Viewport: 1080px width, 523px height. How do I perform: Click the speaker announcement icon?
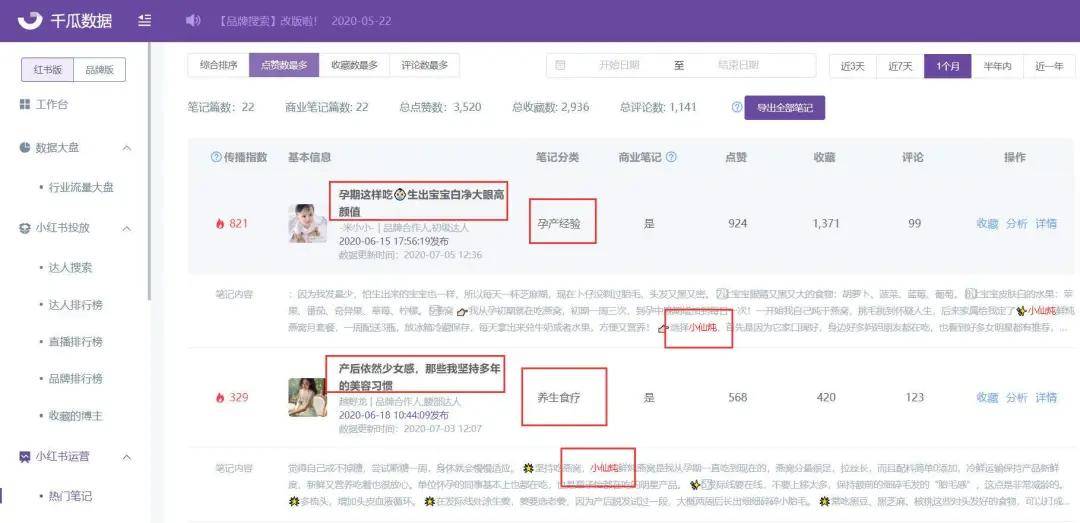click(x=193, y=20)
